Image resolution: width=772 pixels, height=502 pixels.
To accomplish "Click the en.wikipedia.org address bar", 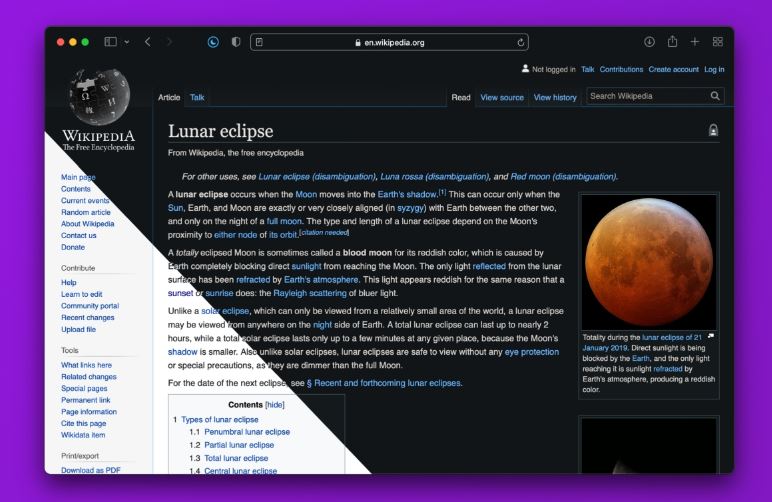I will point(389,42).
